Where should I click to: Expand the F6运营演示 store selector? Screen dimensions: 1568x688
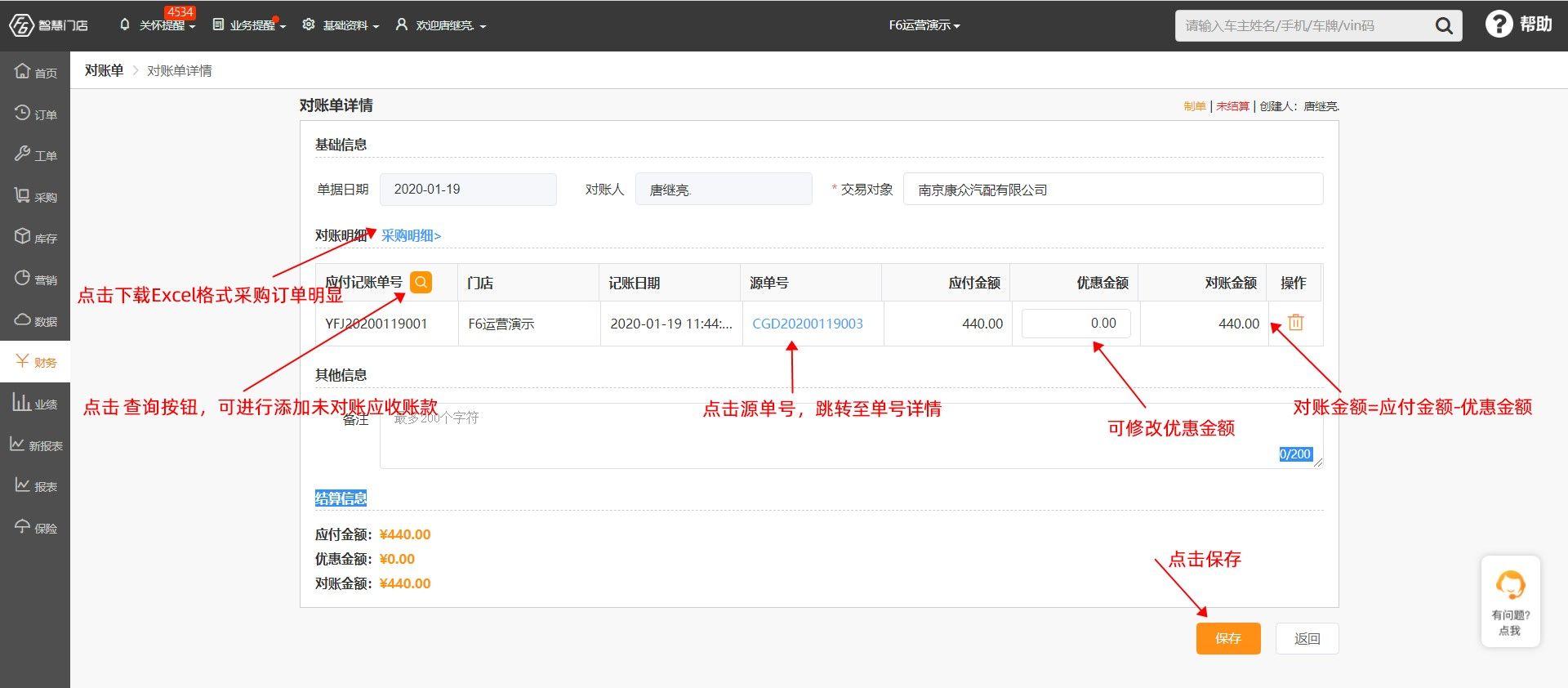pyautogui.click(x=924, y=25)
